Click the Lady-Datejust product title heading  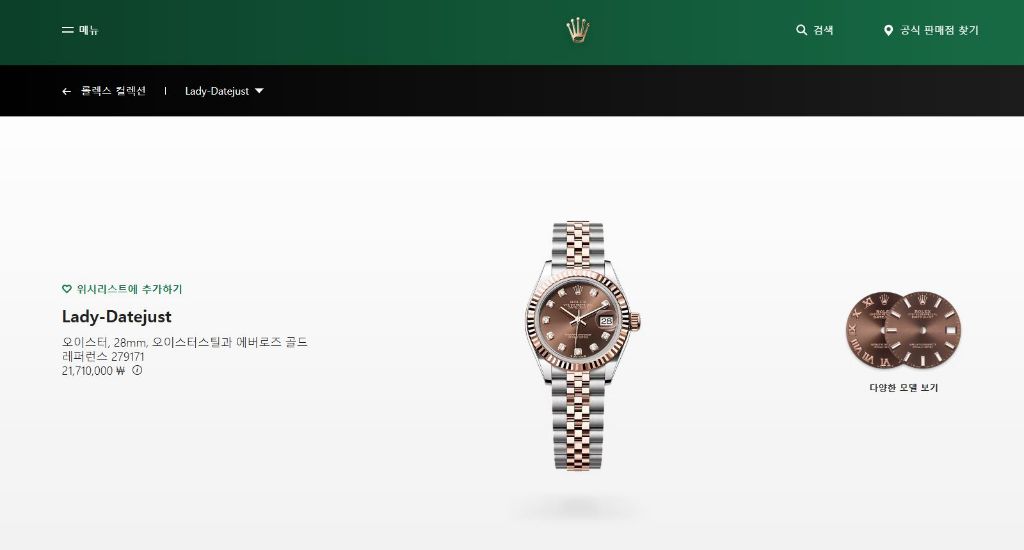pos(117,317)
